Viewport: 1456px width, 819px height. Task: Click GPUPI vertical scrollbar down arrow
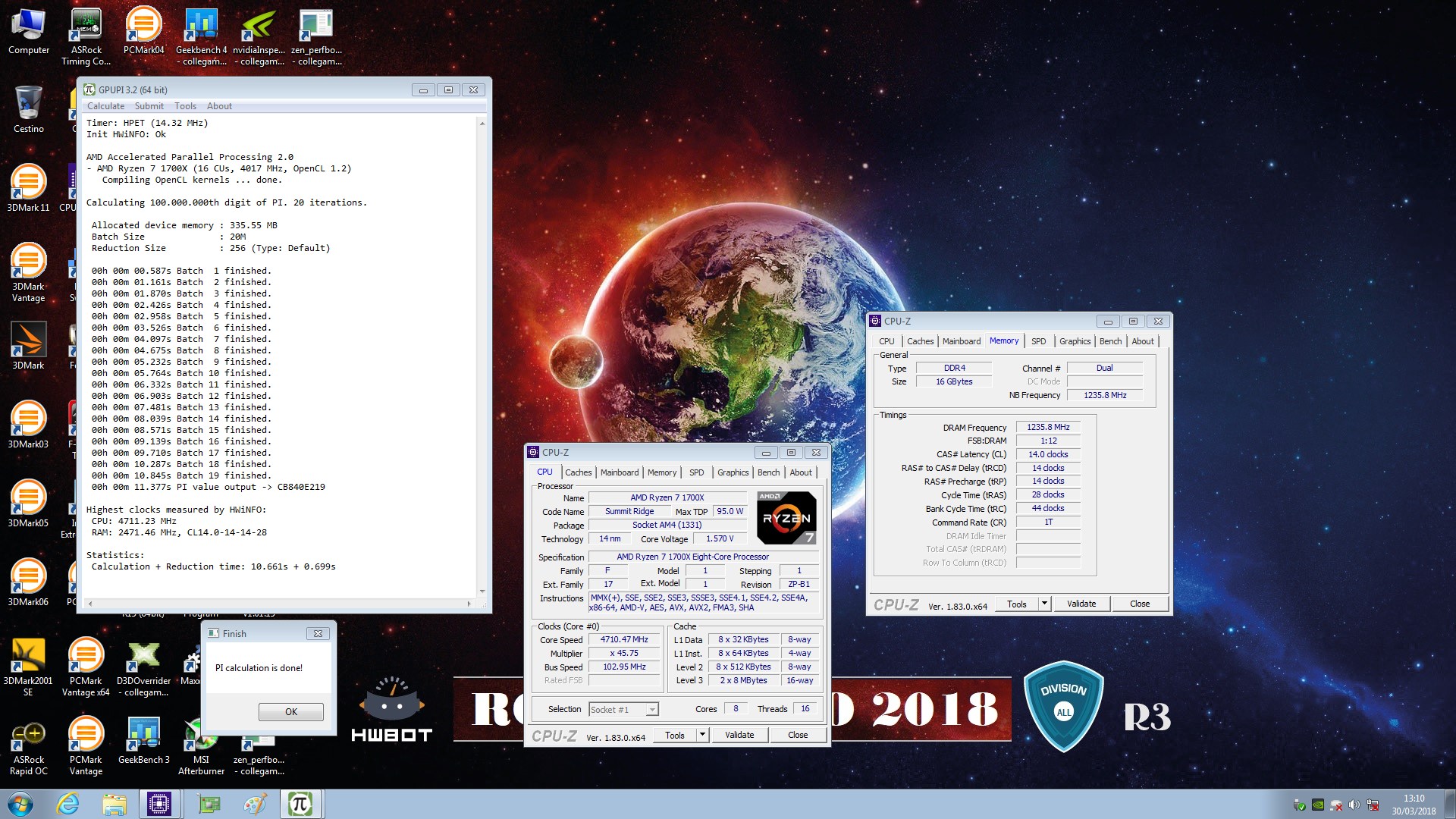coord(482,591)
